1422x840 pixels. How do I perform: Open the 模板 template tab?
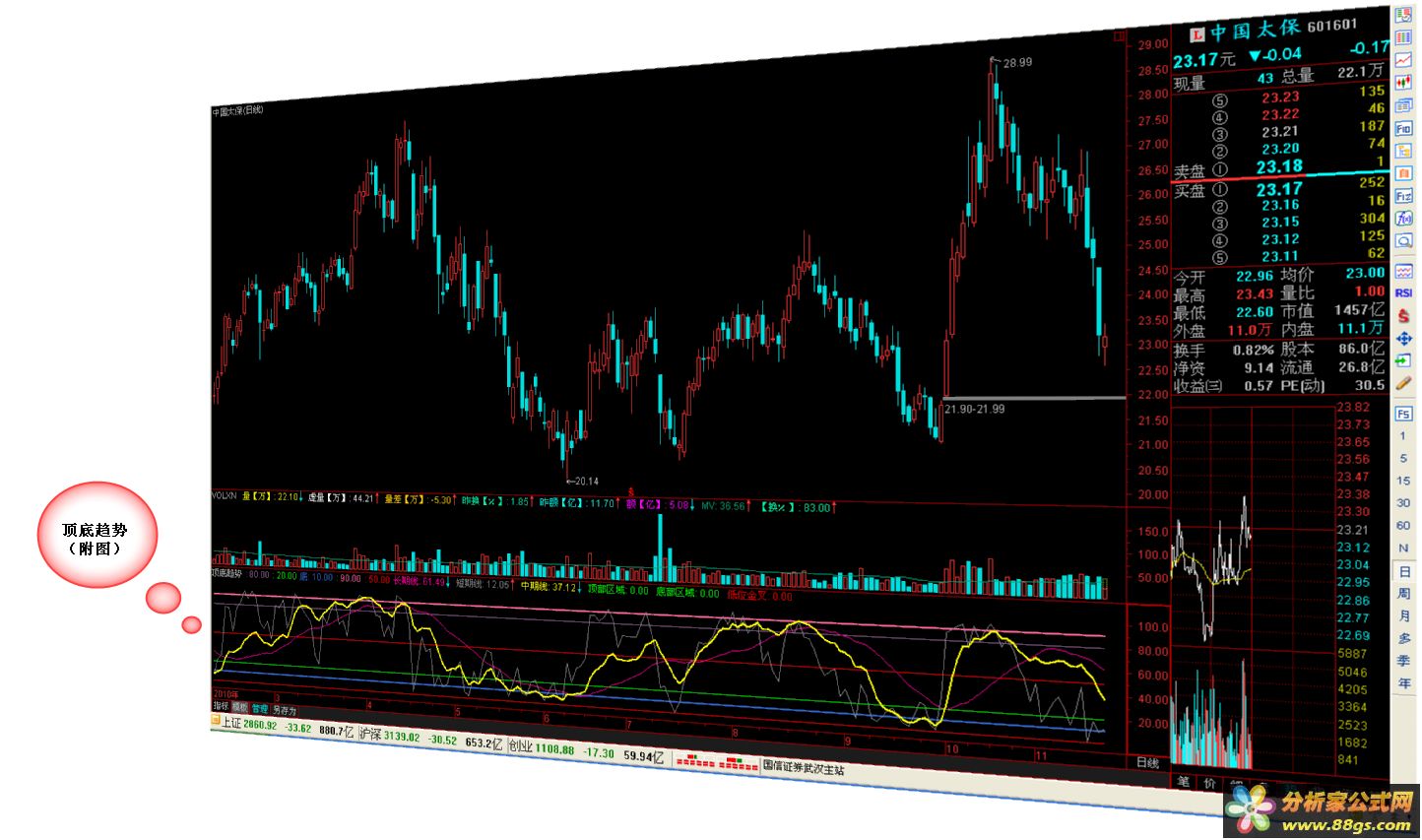[240, 707]
